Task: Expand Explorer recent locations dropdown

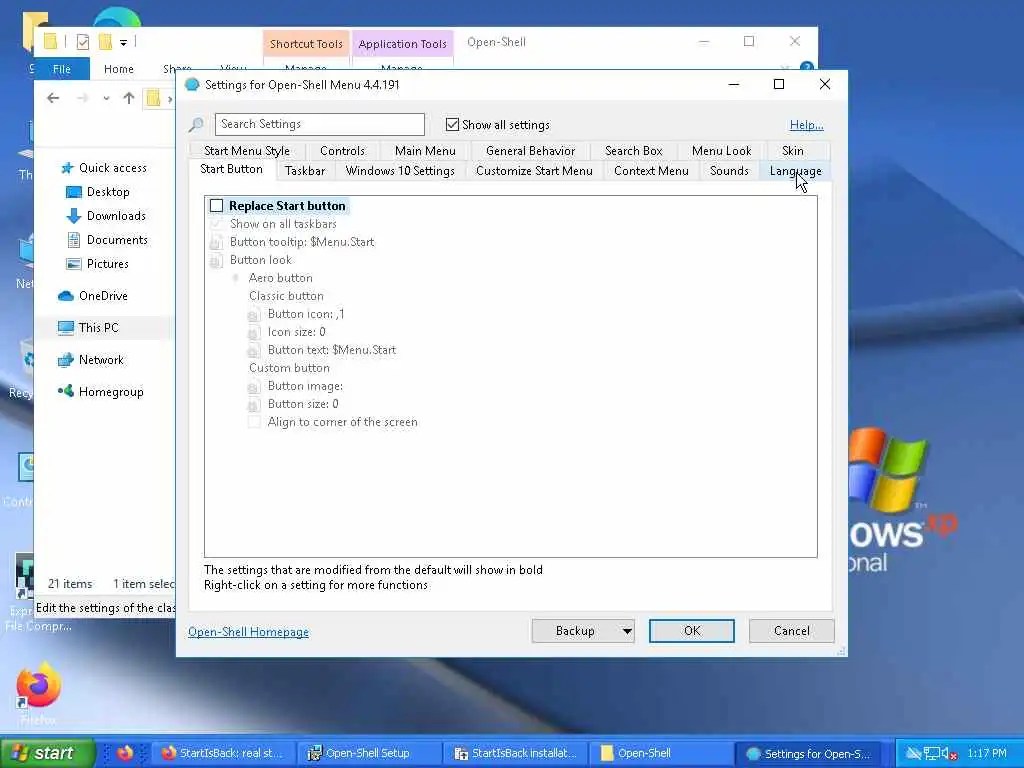Action: pos(106,99)
